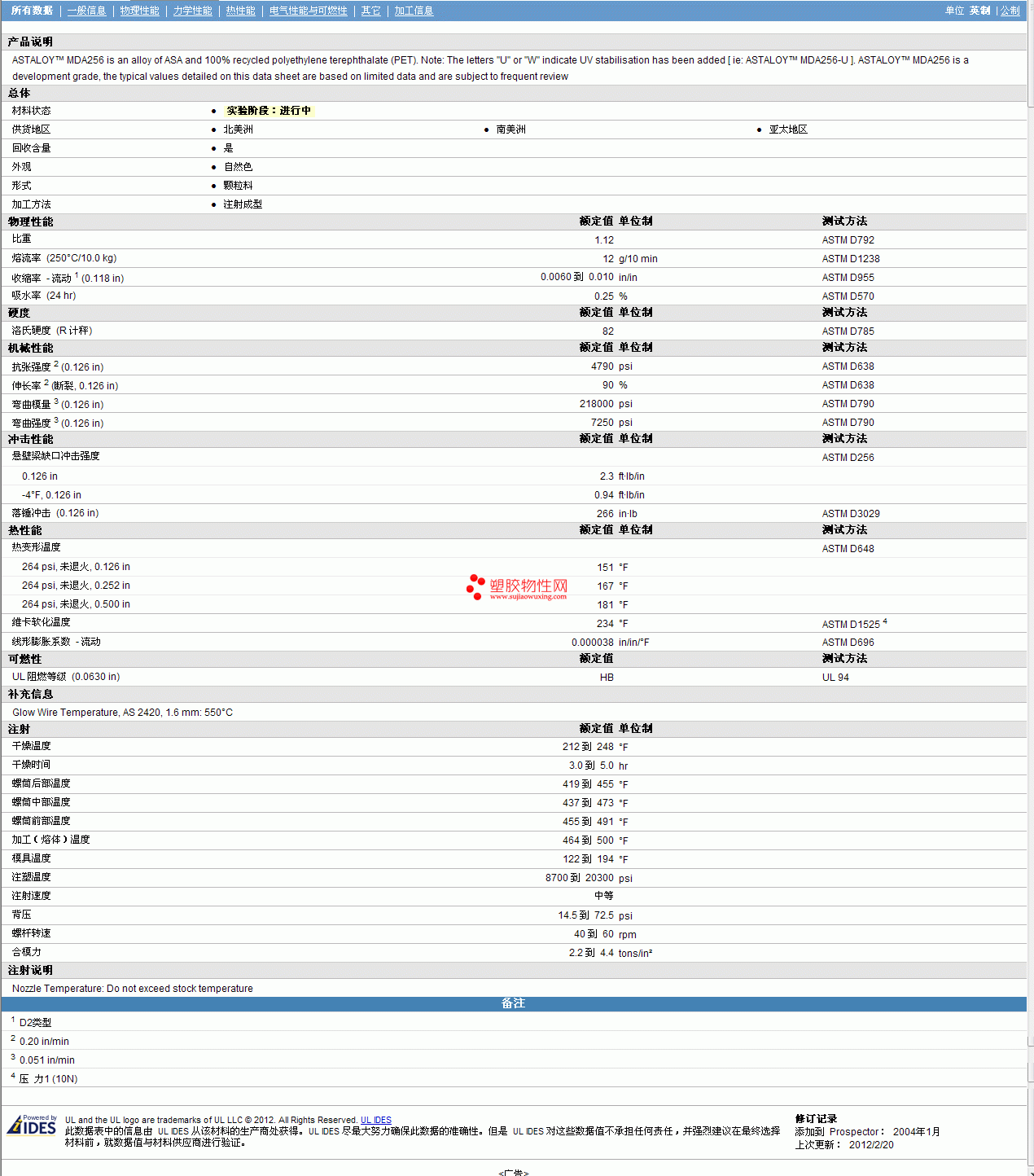The width and height of the screenshot is (1034, 1176).
Task: Click the Glow Wire Temperature note
Action: tap(122, 713)
